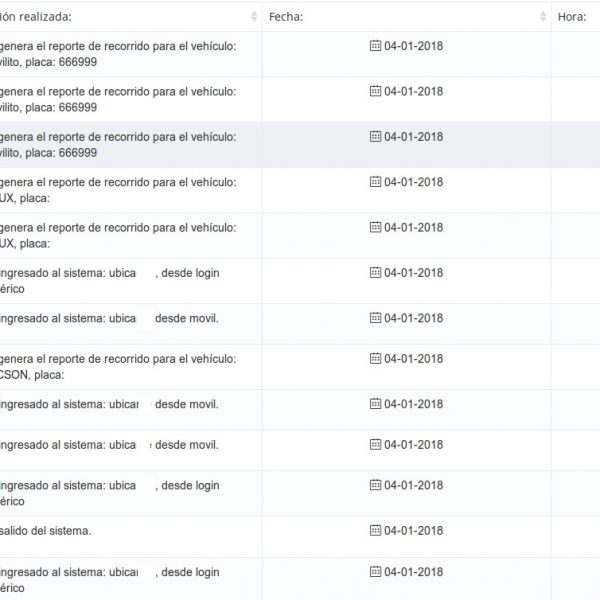Click the Hora cell of the first row
Viewport: 600px width, 600px height.
575,54
